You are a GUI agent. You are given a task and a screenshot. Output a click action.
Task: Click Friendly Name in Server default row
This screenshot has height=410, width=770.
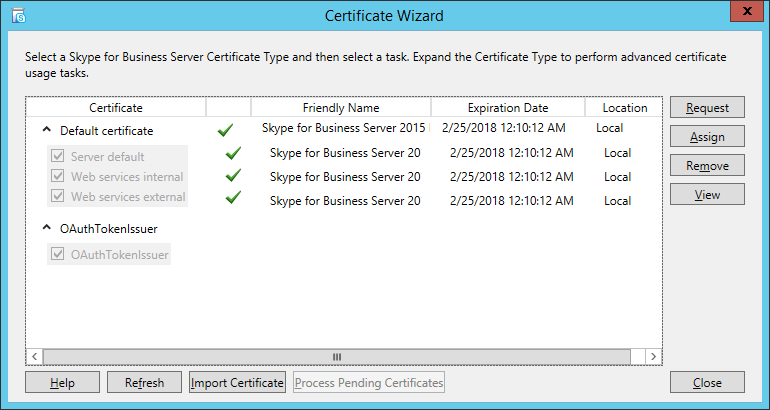point(345,153)
